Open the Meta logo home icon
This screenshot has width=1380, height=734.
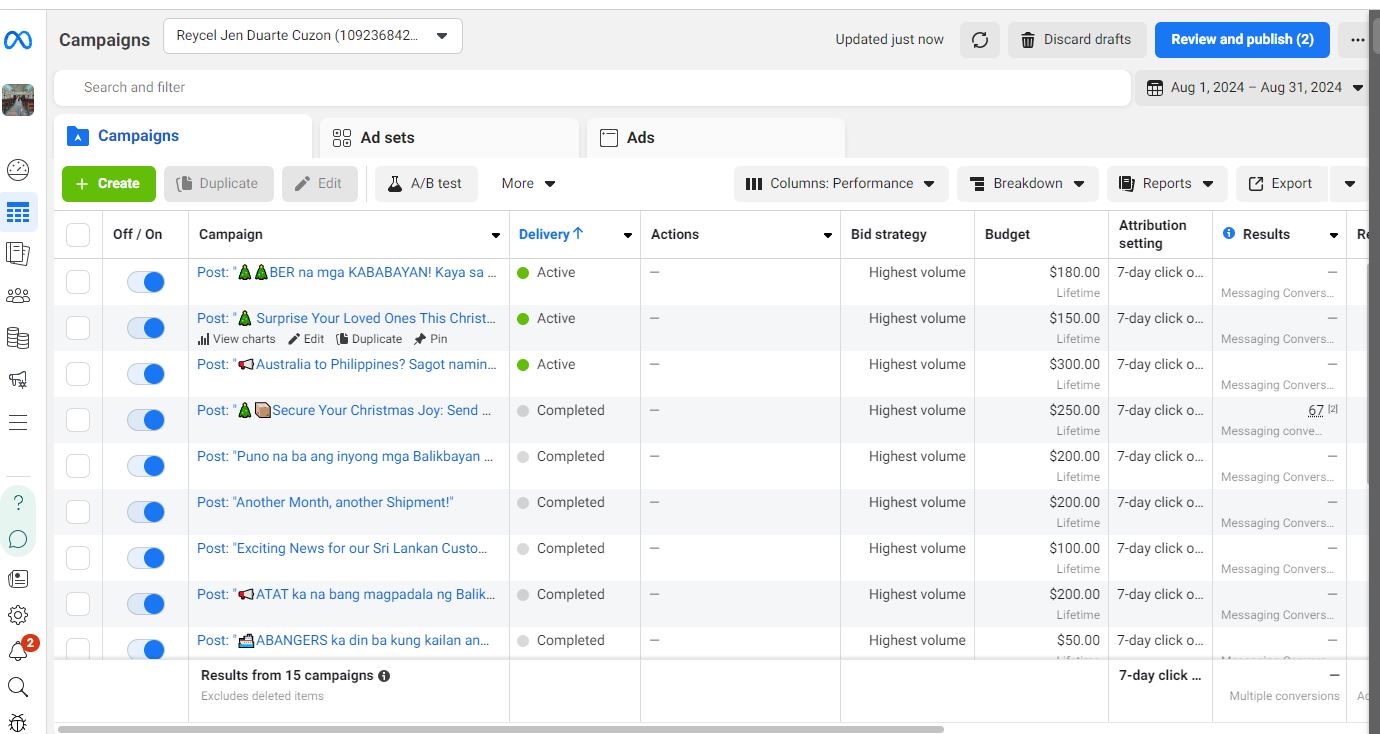[18, 40]
